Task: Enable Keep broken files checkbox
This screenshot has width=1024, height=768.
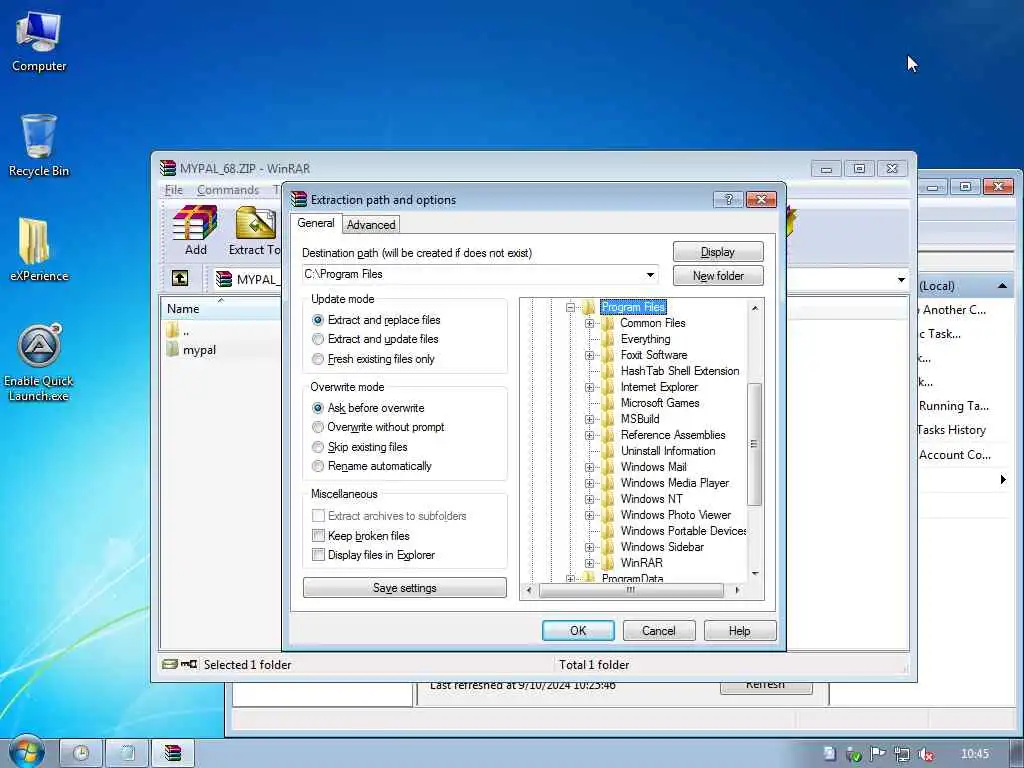Action: (318, 536)
